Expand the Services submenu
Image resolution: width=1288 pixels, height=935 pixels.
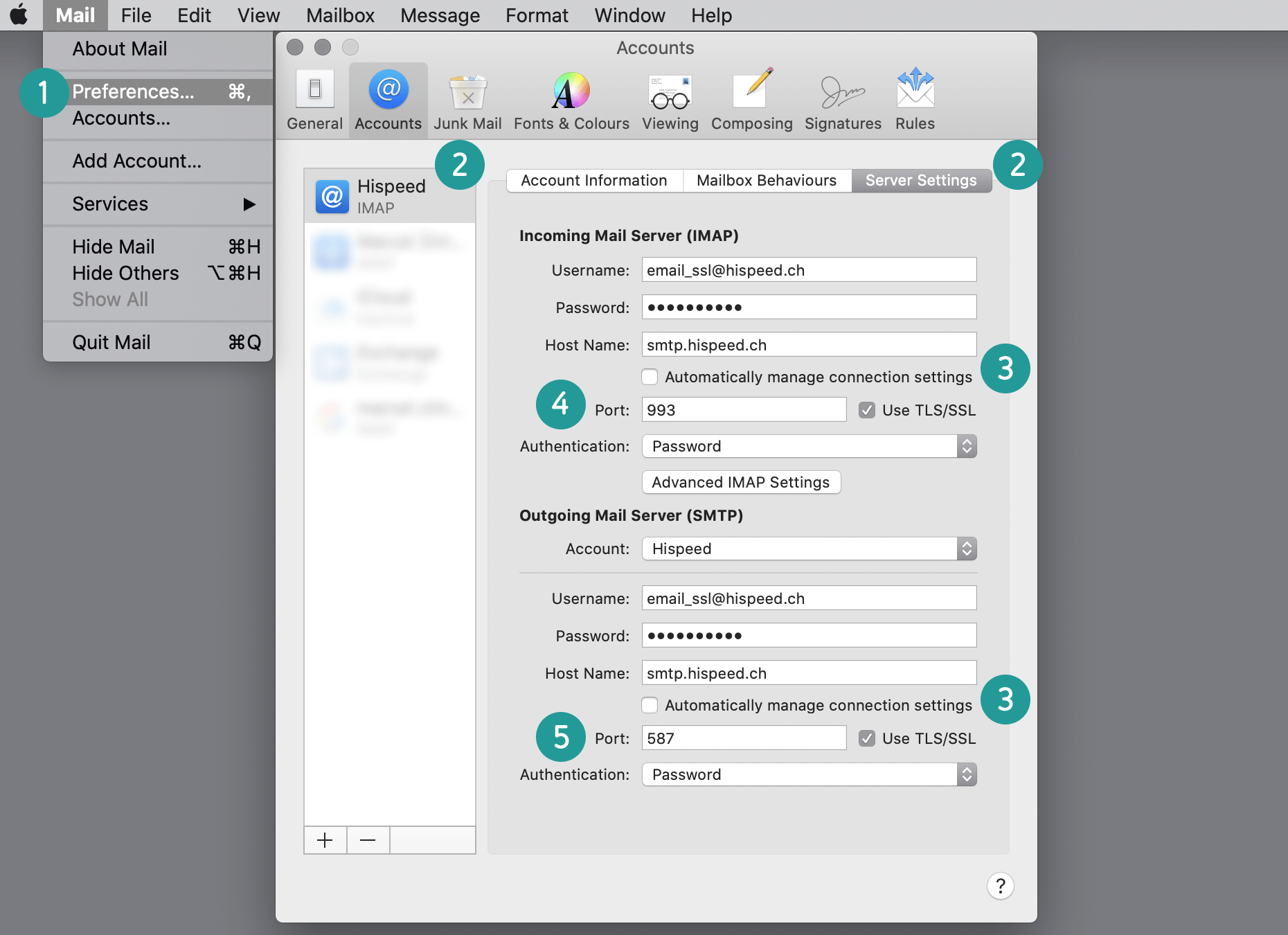click(x=158, y=204)
